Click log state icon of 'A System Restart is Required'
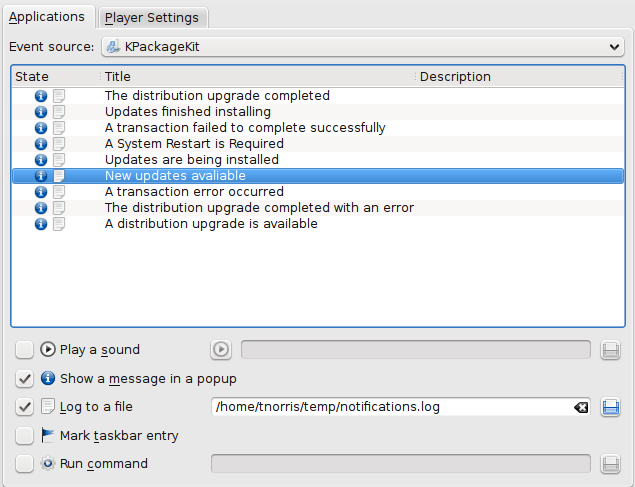 point(59,144)
